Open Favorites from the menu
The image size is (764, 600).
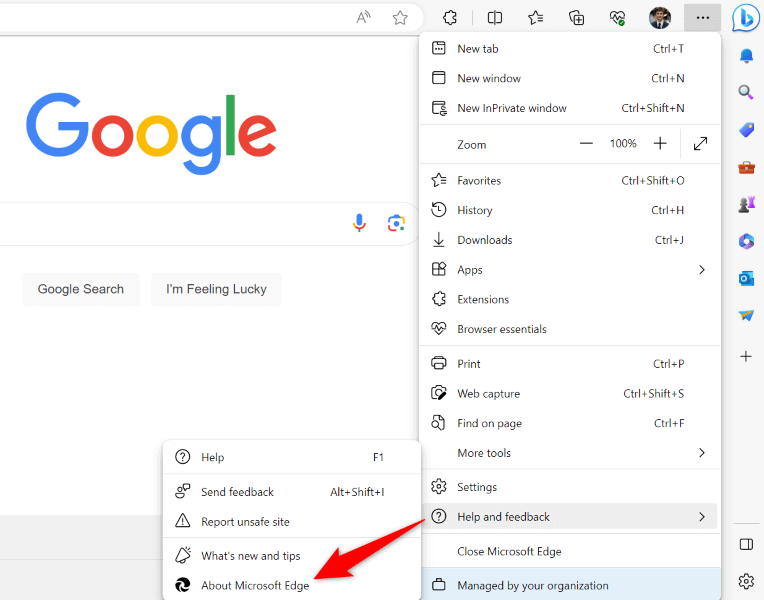(570, 181)
